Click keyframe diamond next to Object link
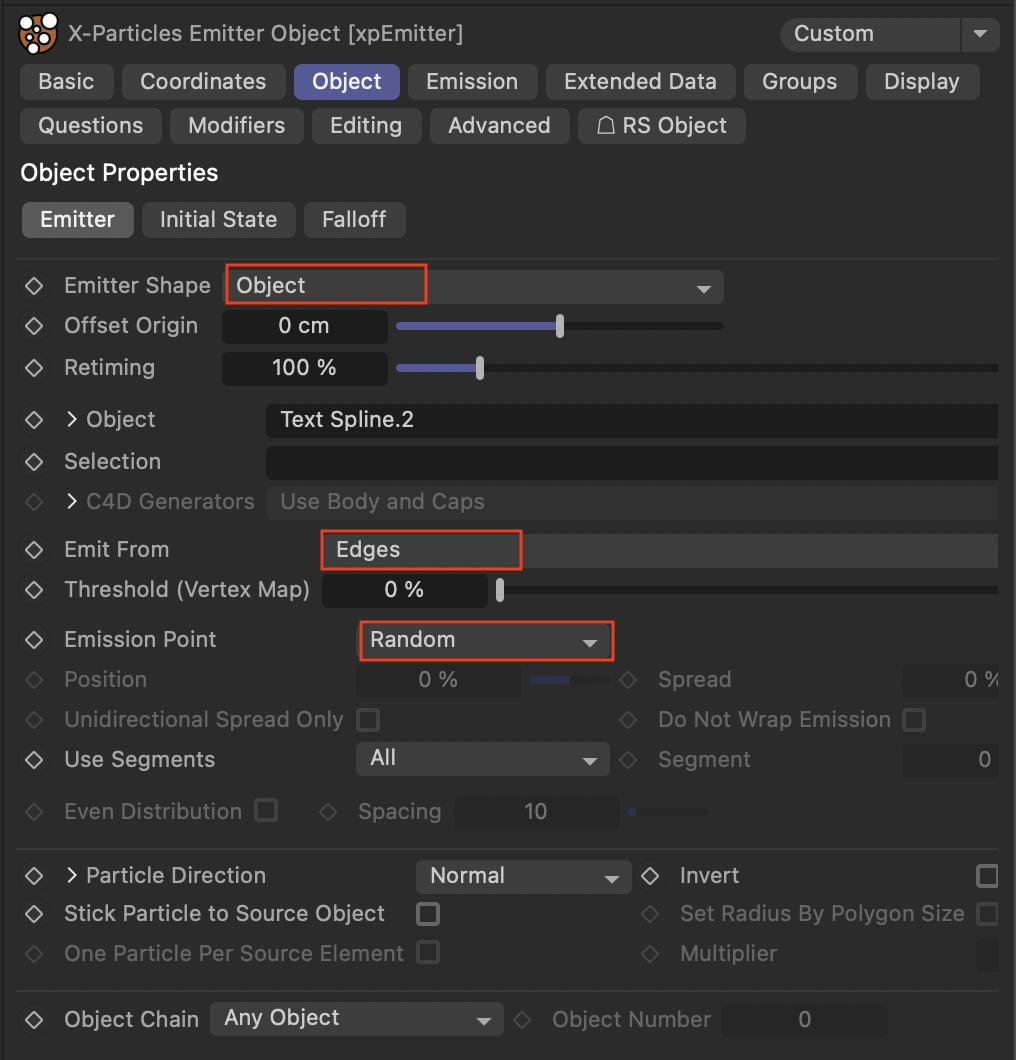The image size is (1016, 1060). tap(34, 420)
